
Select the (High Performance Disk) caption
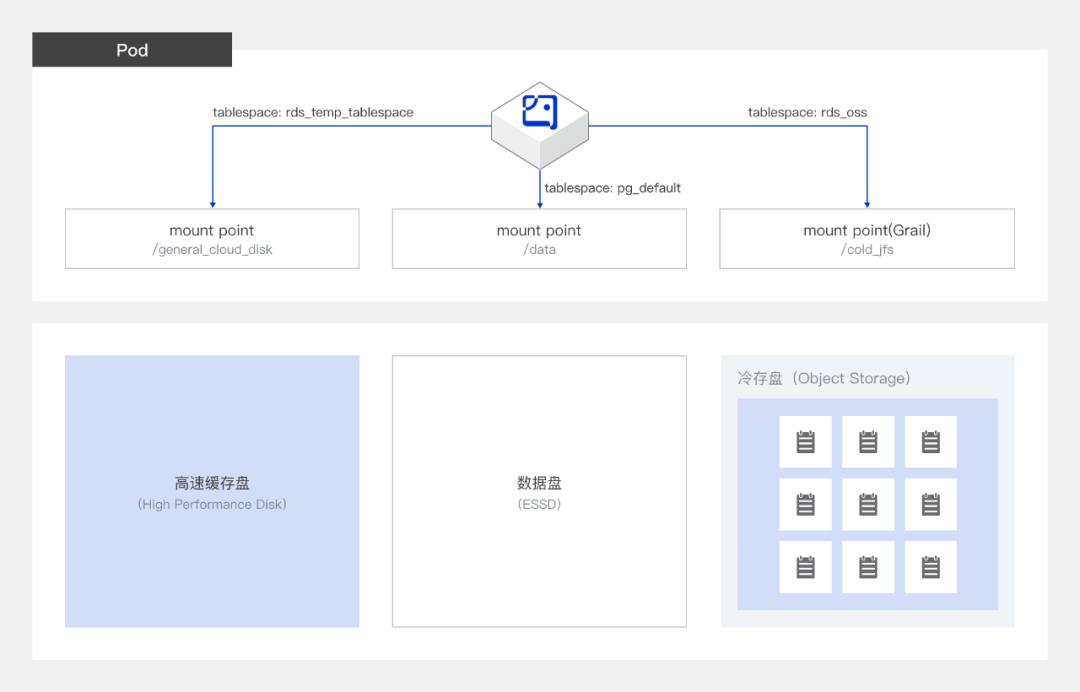[212, 504]
